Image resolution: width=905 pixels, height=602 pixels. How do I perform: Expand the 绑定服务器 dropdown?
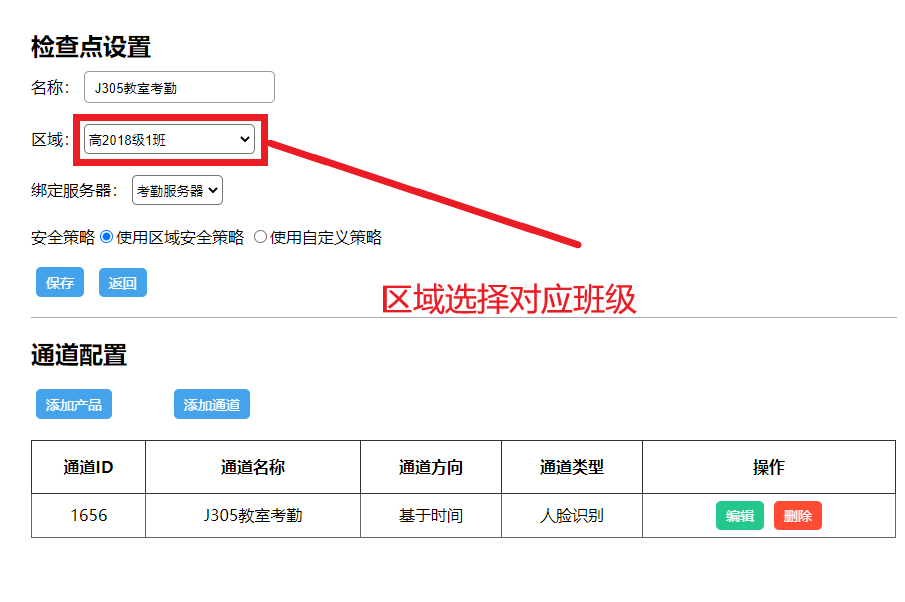tap(177, 190)
